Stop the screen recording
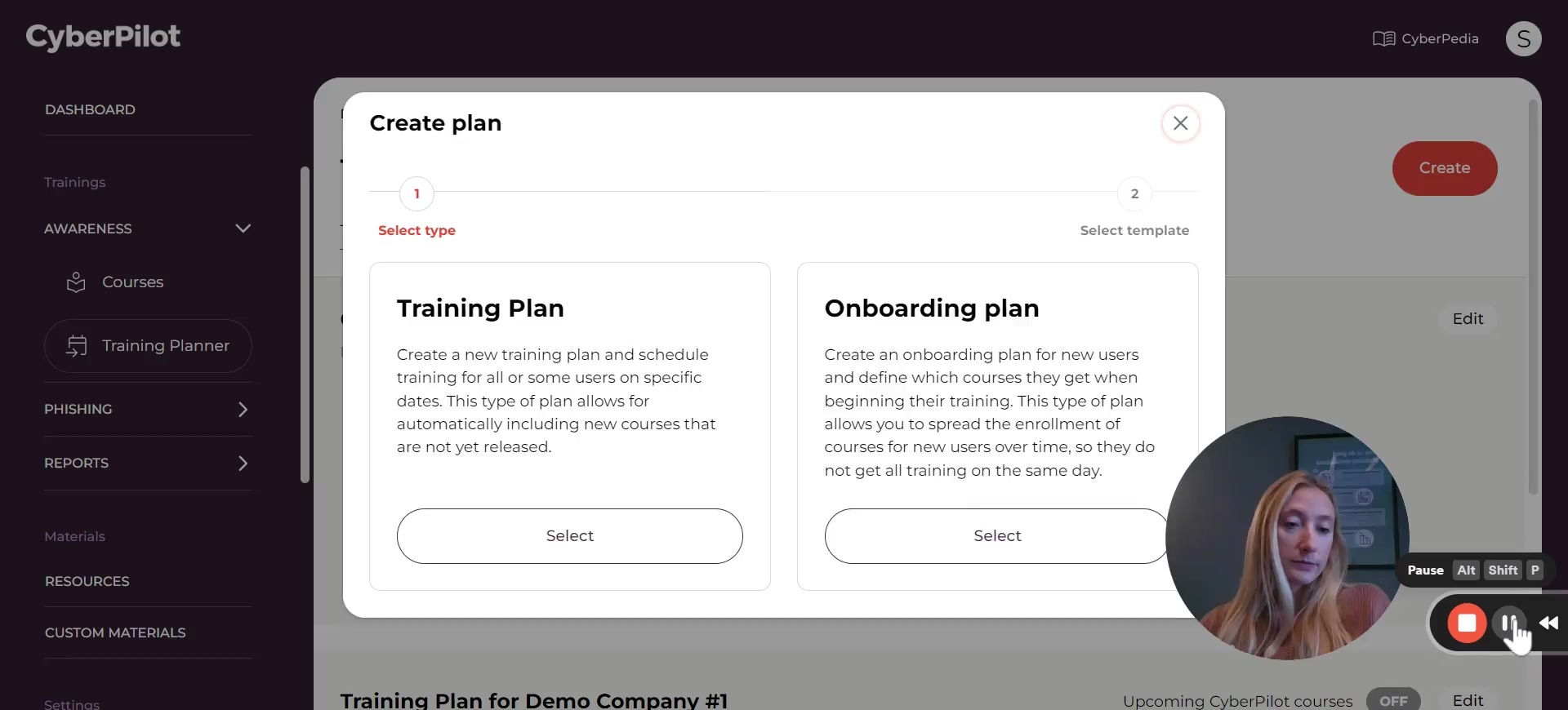Image resolution: width=1568 pixels, height=710 pixels. coord(1467,623)
